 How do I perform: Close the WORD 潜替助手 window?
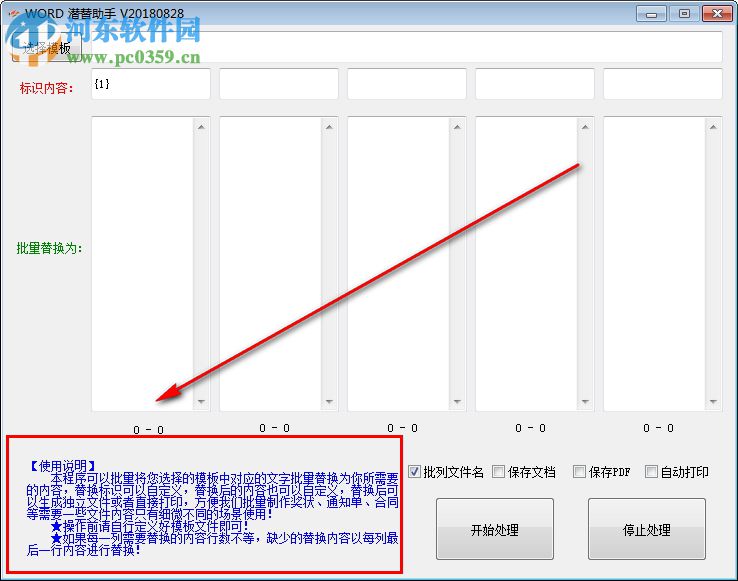pos(717,14)
